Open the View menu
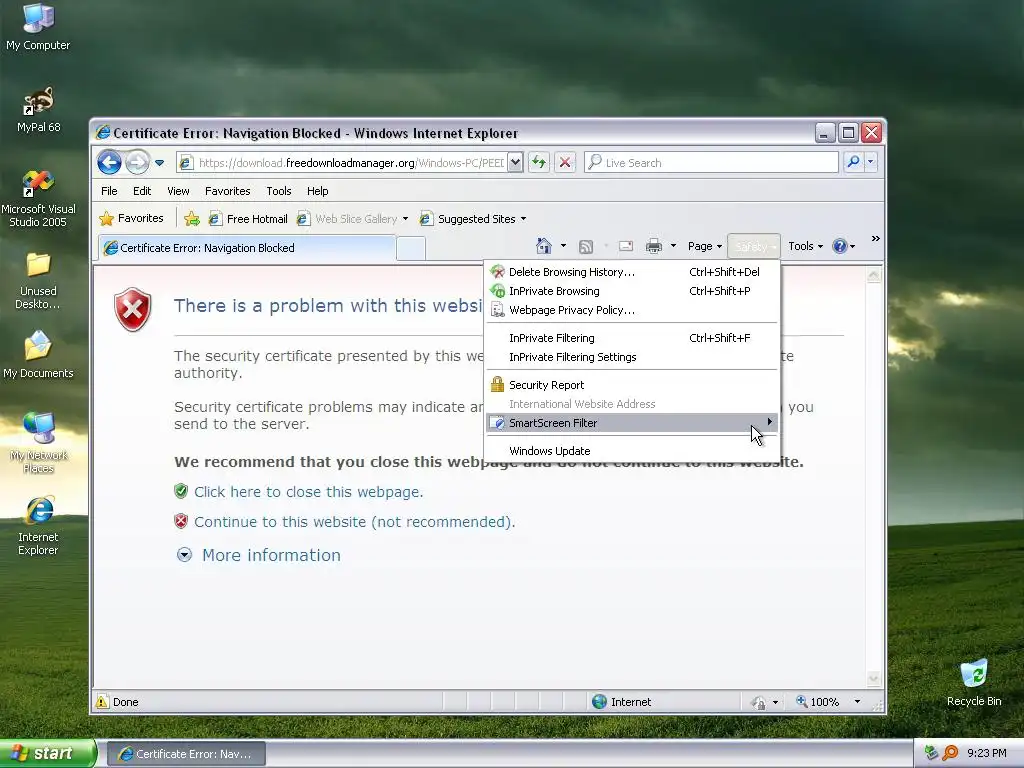 tap(178, 191)
